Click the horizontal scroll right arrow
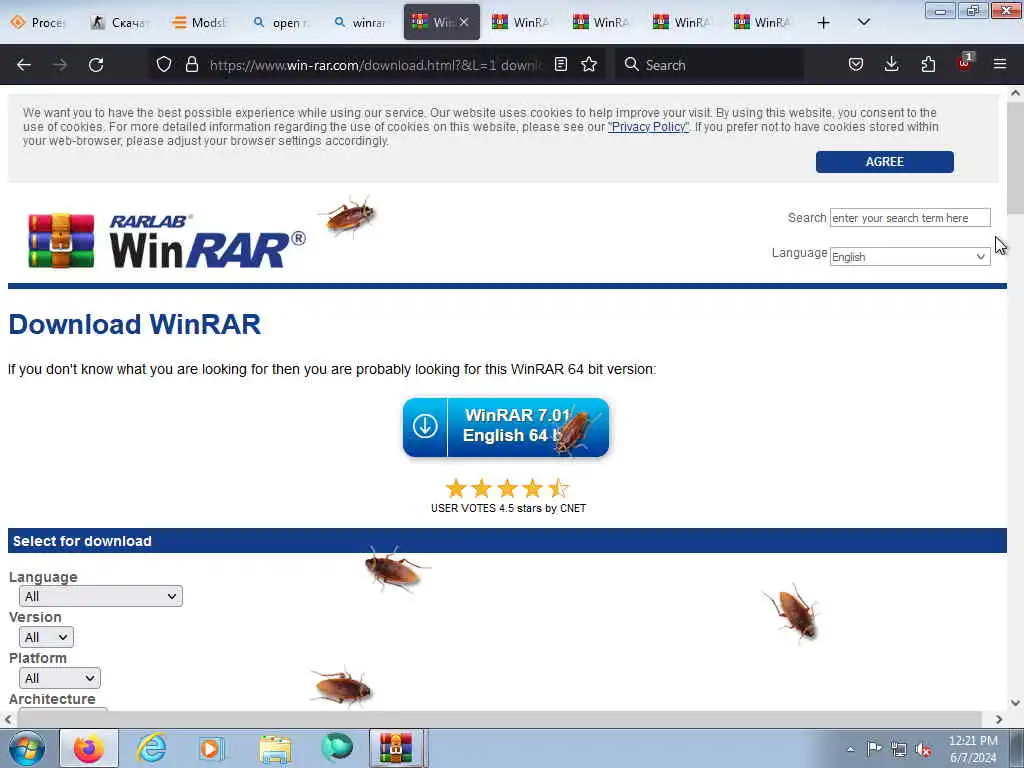Screen dimensions: 1024x768 coord(999,719)
